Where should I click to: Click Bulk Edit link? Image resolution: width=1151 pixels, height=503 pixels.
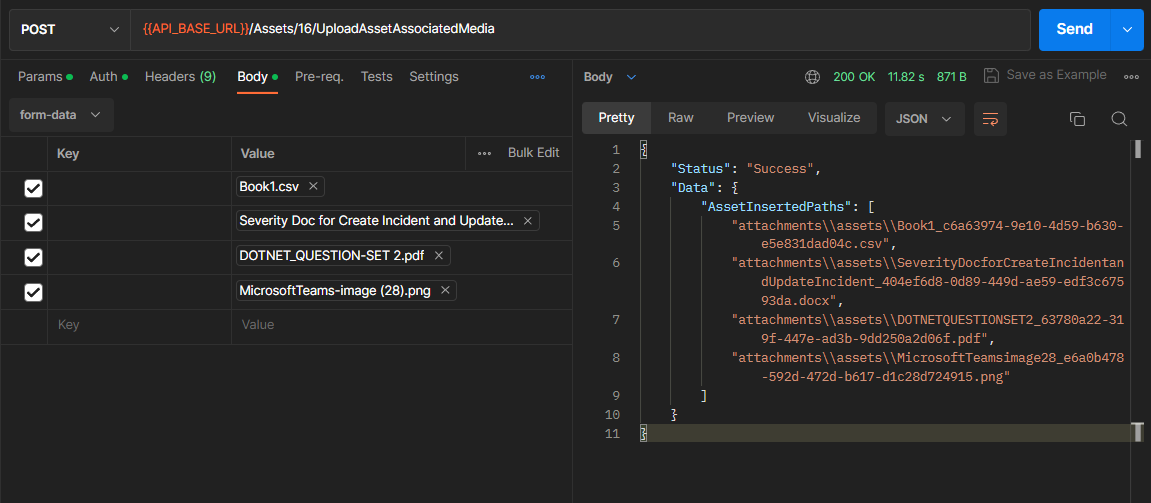tap(533, 153)
